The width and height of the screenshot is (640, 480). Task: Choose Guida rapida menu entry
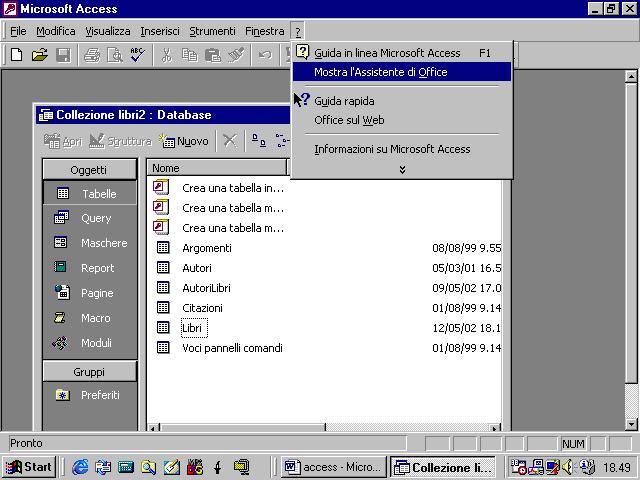pyautogui.click(x=402, y=101)
